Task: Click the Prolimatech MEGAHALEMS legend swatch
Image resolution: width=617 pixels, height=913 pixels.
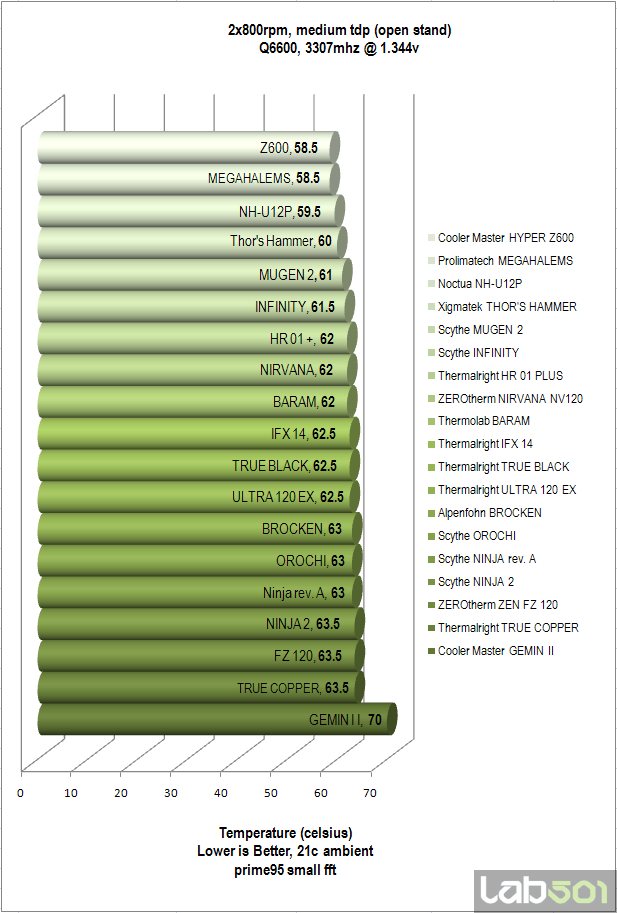Action: [x=431, y=261]
